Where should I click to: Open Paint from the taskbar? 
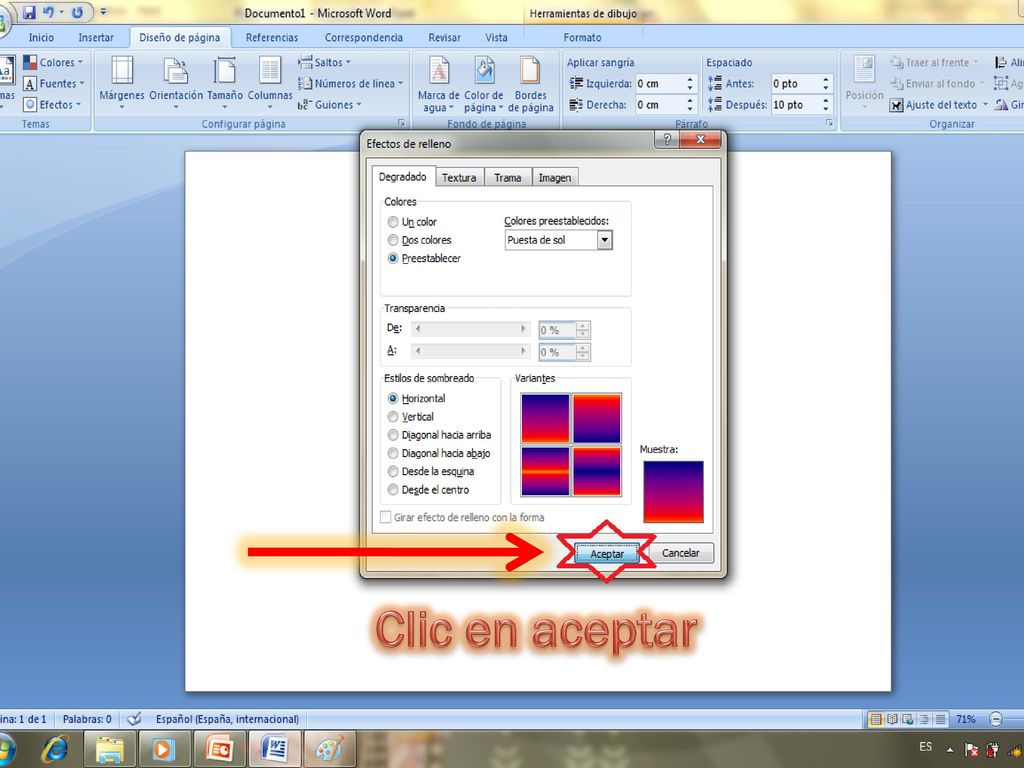click(x=330, y=749)
